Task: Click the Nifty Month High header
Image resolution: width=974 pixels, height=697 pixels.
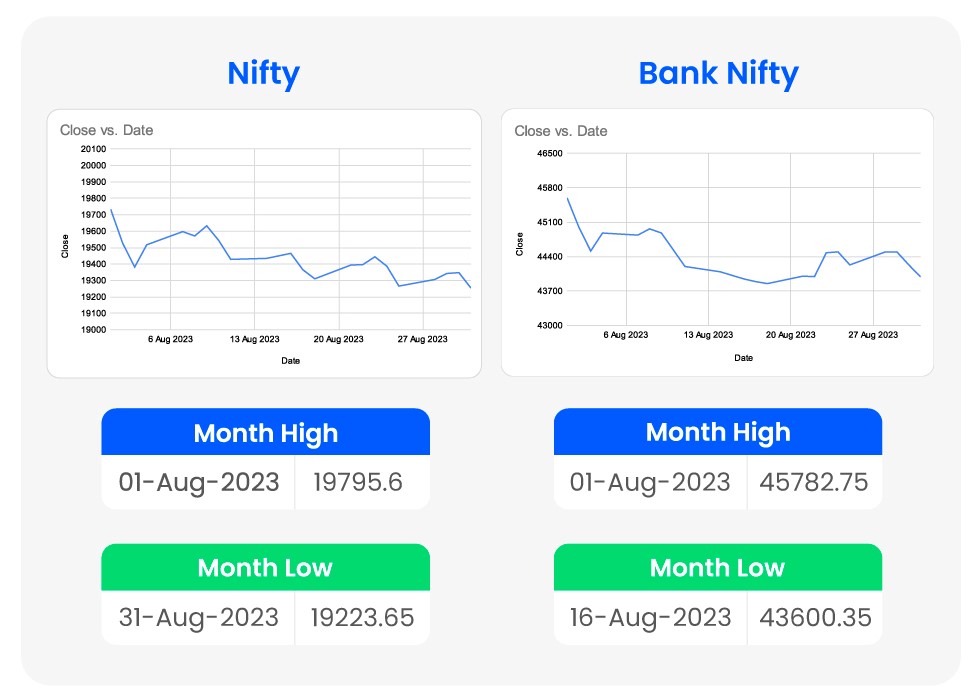Action: tap(265, 433)
